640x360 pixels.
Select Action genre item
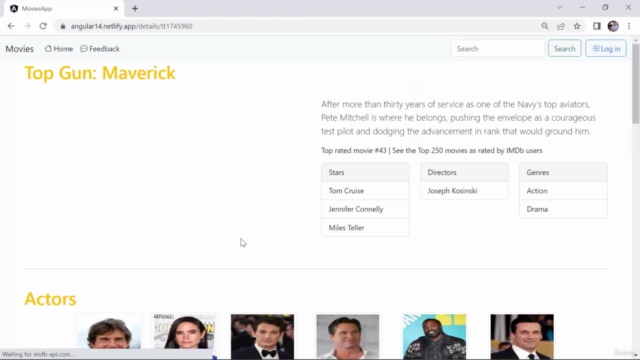click(563, 191)
